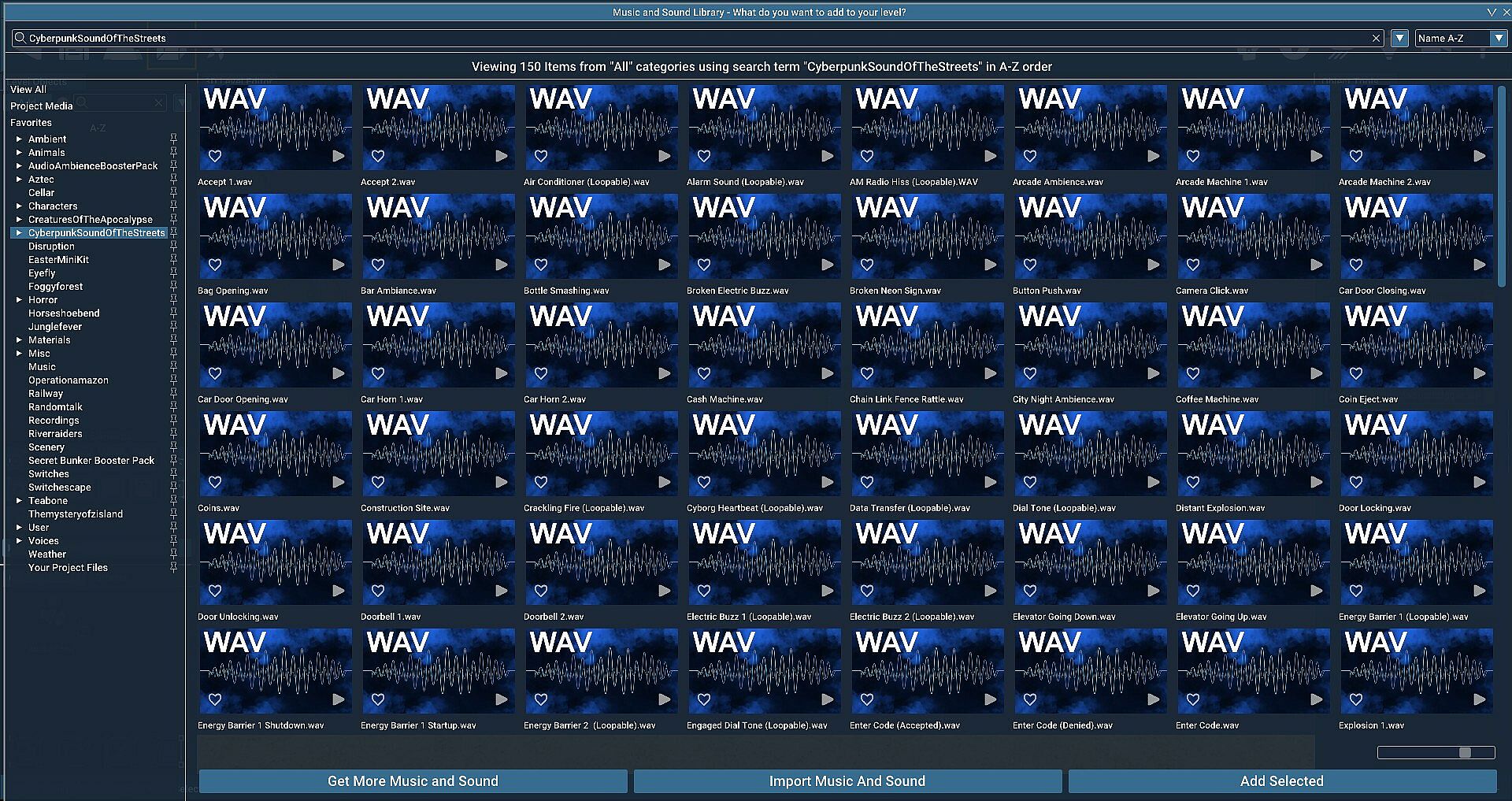Toggle pin for Weather category
The height and width of the screenshot is (801, 1512).
173,554
